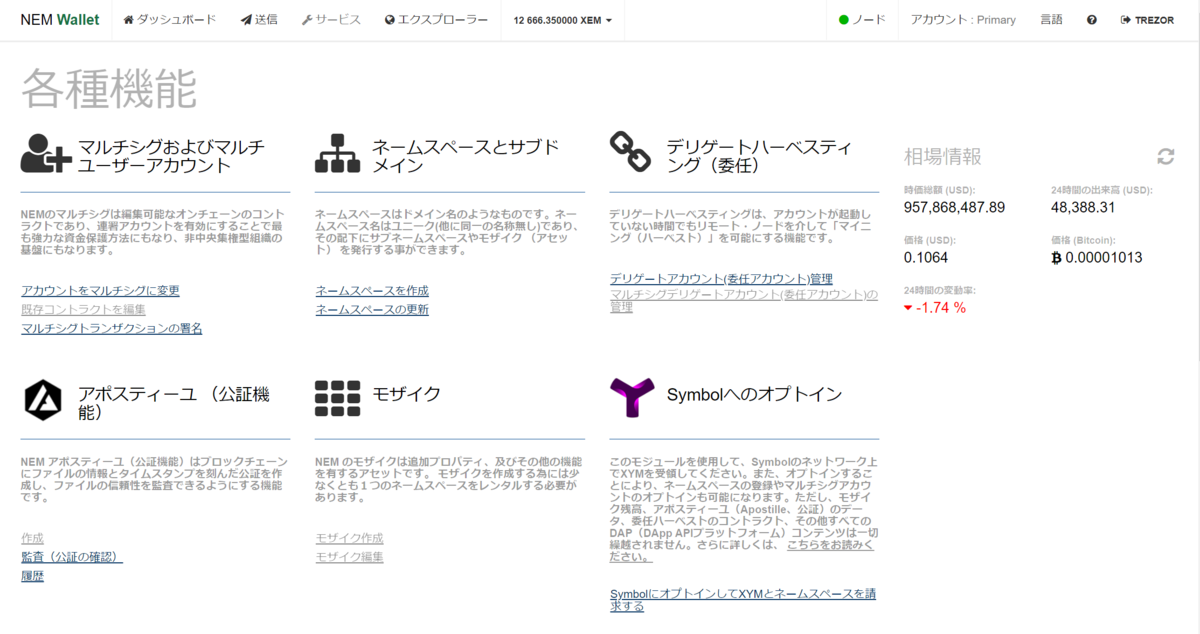Click the Bitcoin symbol beside the price
The image size is (1200, 634).
1057,257
